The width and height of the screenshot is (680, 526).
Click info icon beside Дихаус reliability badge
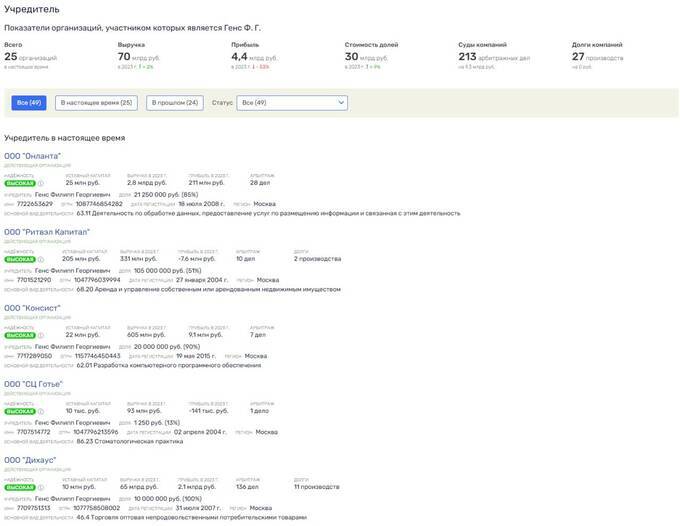(41, 487)
